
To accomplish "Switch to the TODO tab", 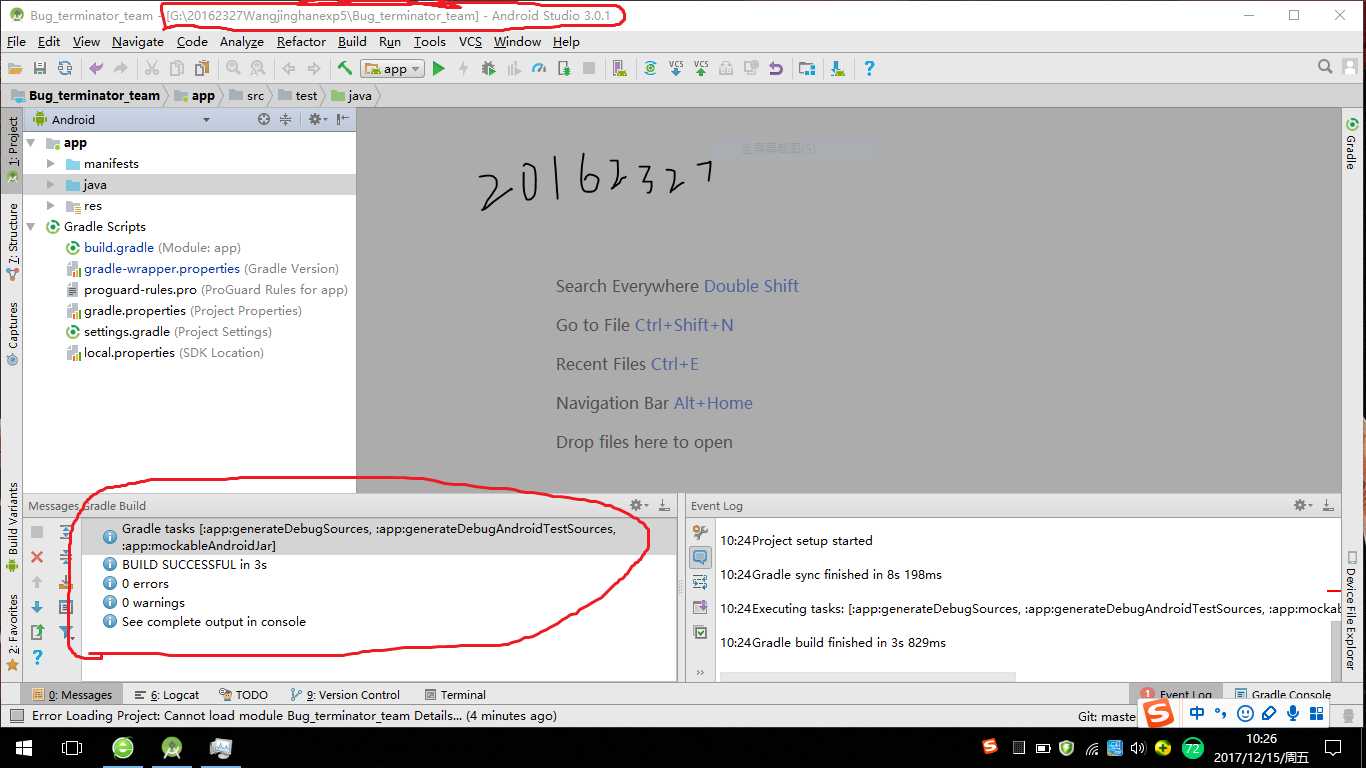I will tap(243, 694).
